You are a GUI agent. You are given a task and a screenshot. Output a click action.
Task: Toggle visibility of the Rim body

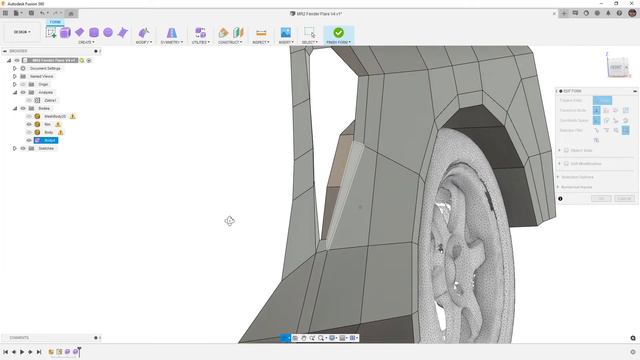(29, 124)
